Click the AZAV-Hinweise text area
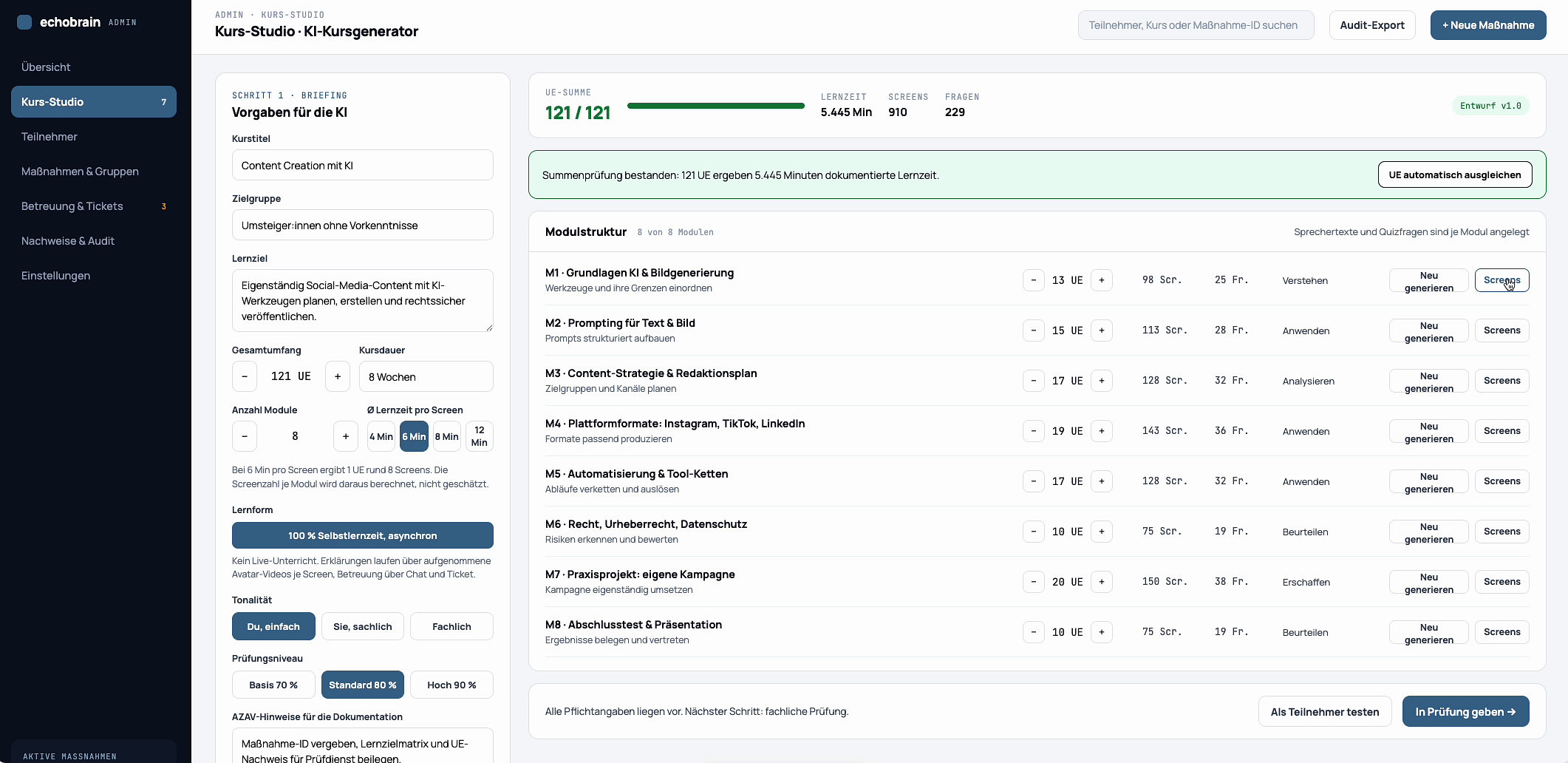This screenshot has height=763, width=1568. 363,746
